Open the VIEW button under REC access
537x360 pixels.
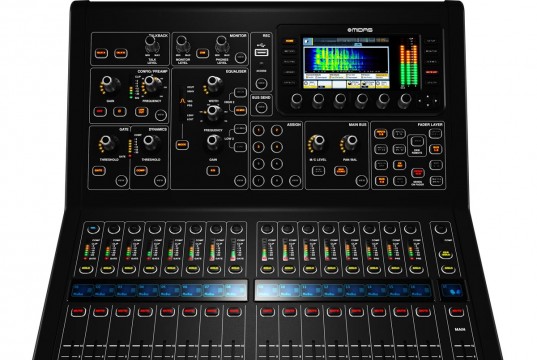(261, 83)
